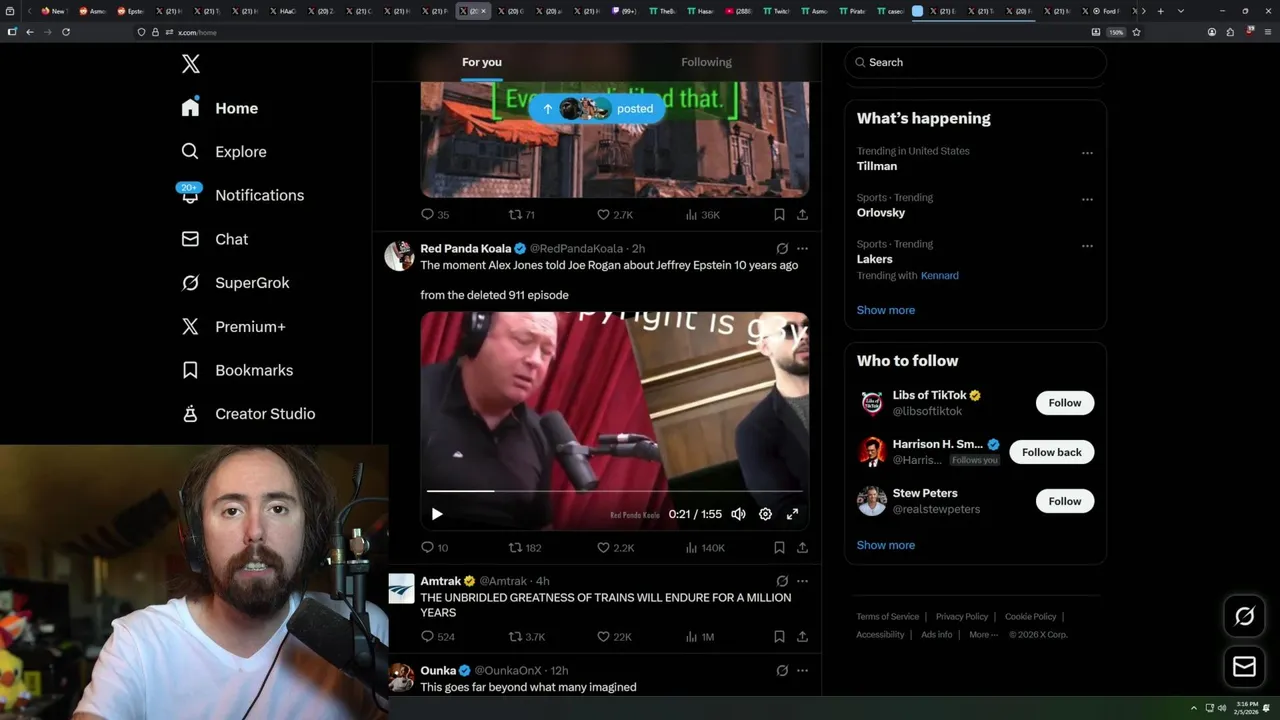Click the X logo in the sidebar
This screenshot has width=1280, height=720.
point(191,64)
